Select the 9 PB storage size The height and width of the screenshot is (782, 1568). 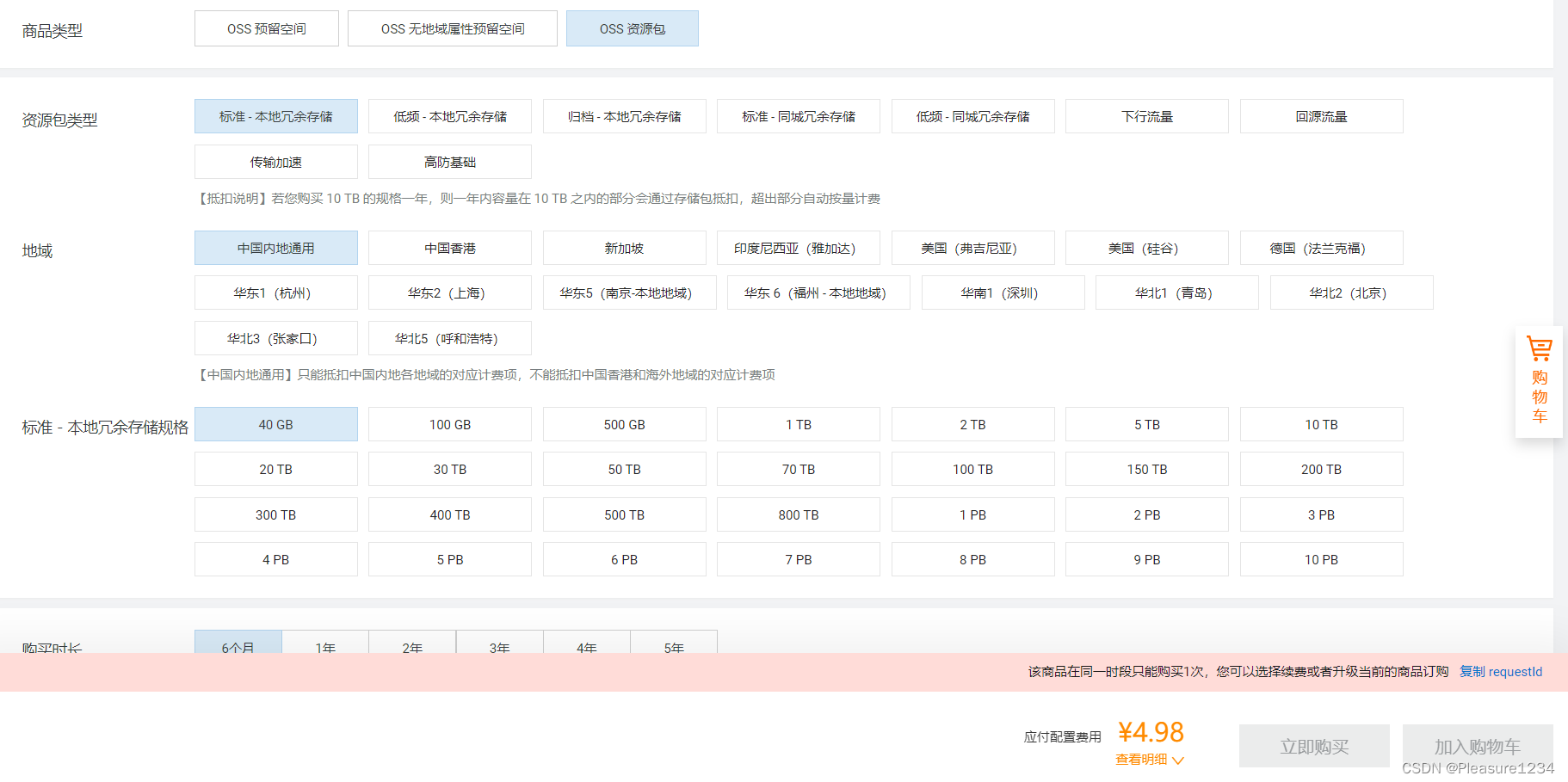coord(1147,559)
